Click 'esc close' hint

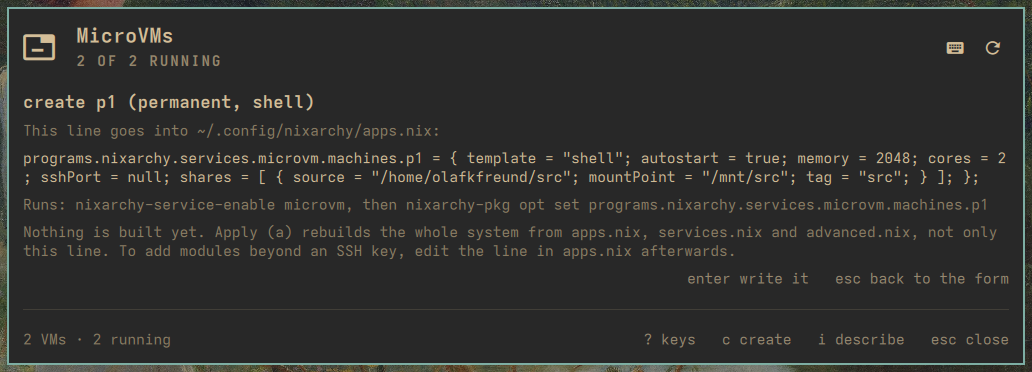(969, 340)
